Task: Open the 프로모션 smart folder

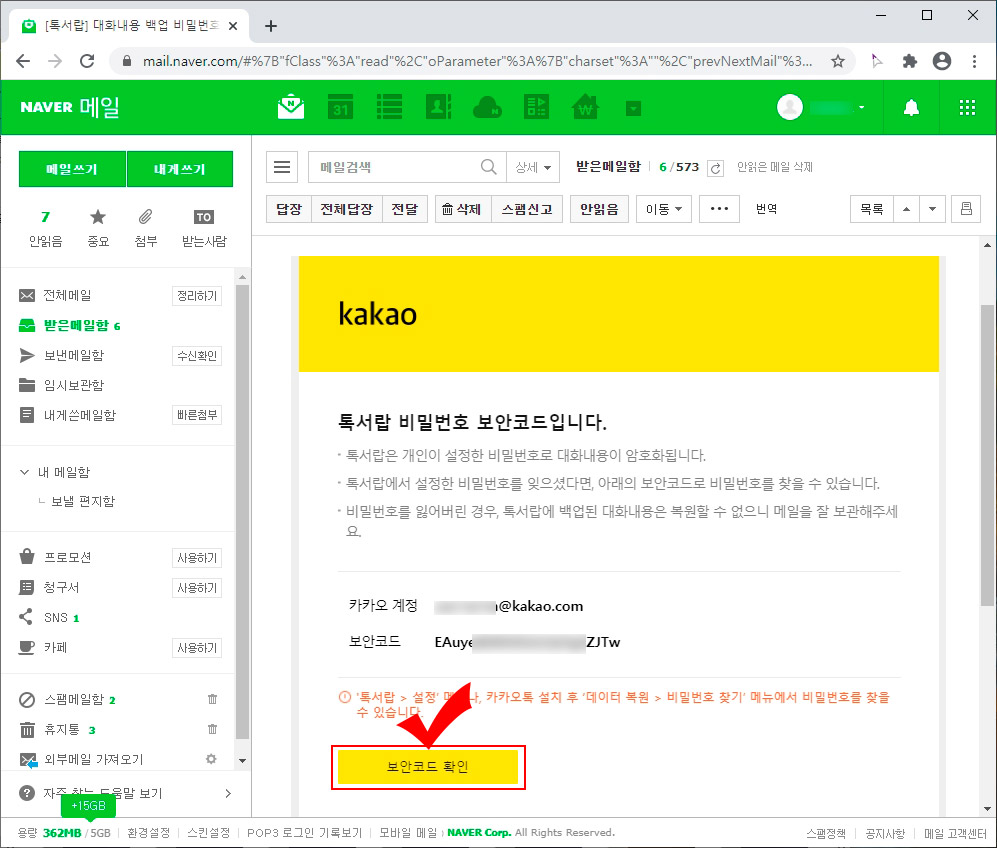Action: click(x=67, y=557)
